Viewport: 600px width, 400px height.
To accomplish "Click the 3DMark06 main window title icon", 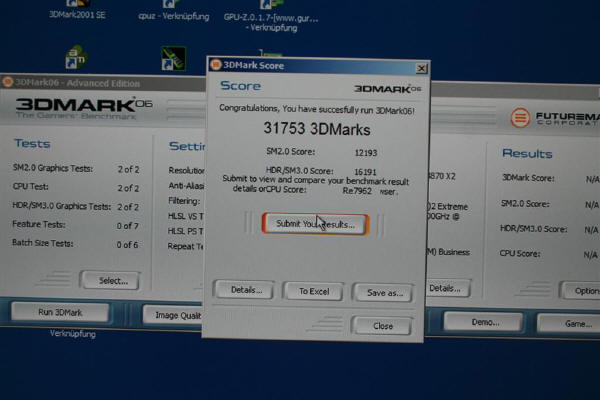I will coord(7,82).
